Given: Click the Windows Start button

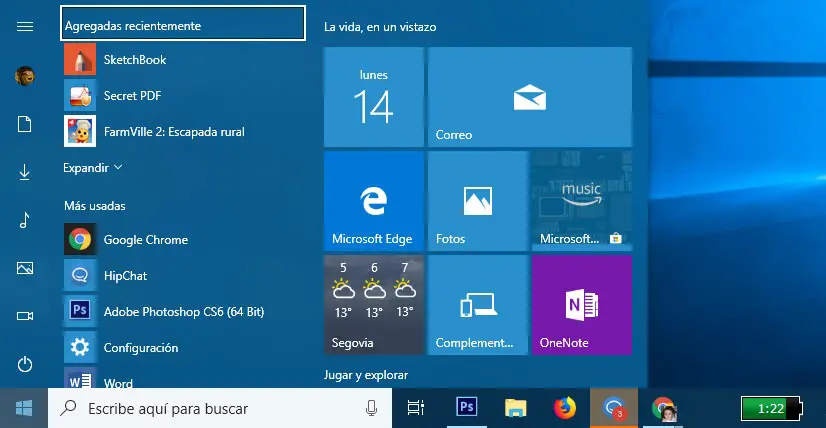Looking at the screenshot, I should click(24, 408).
